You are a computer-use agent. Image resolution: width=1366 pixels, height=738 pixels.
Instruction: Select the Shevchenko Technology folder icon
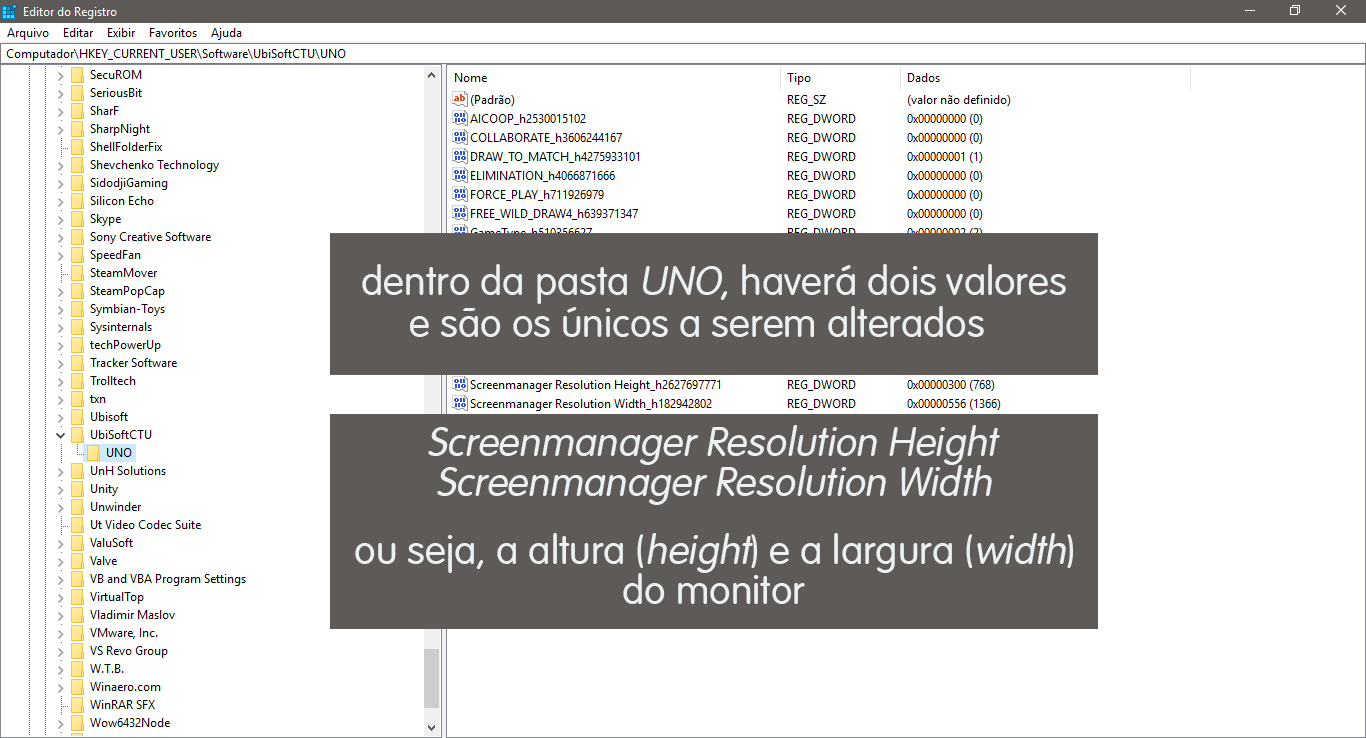(x=77, y=165)
